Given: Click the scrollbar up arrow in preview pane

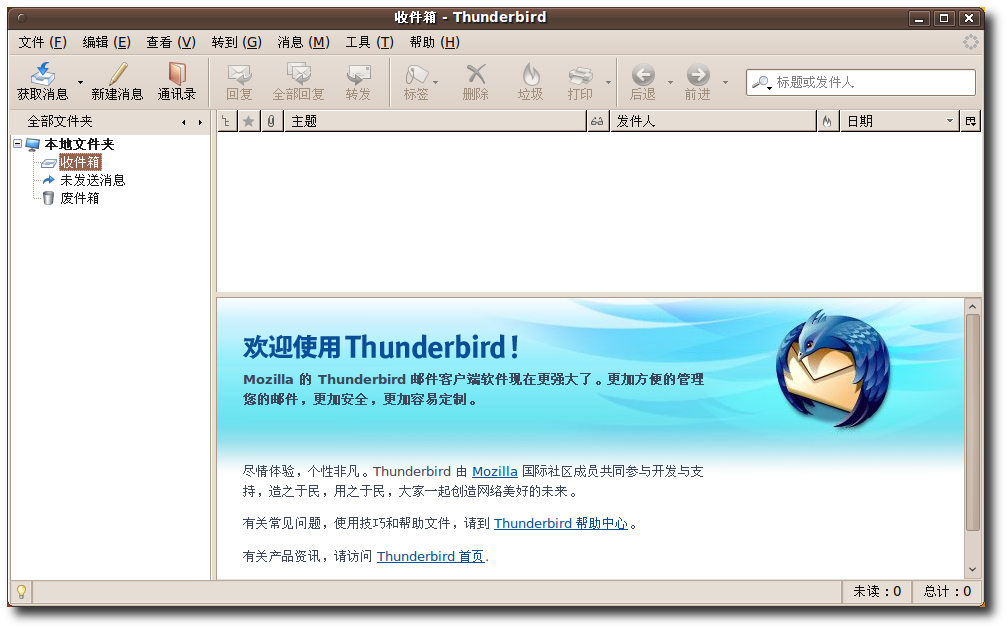Looking at the screenshot, I should [973, 306].
